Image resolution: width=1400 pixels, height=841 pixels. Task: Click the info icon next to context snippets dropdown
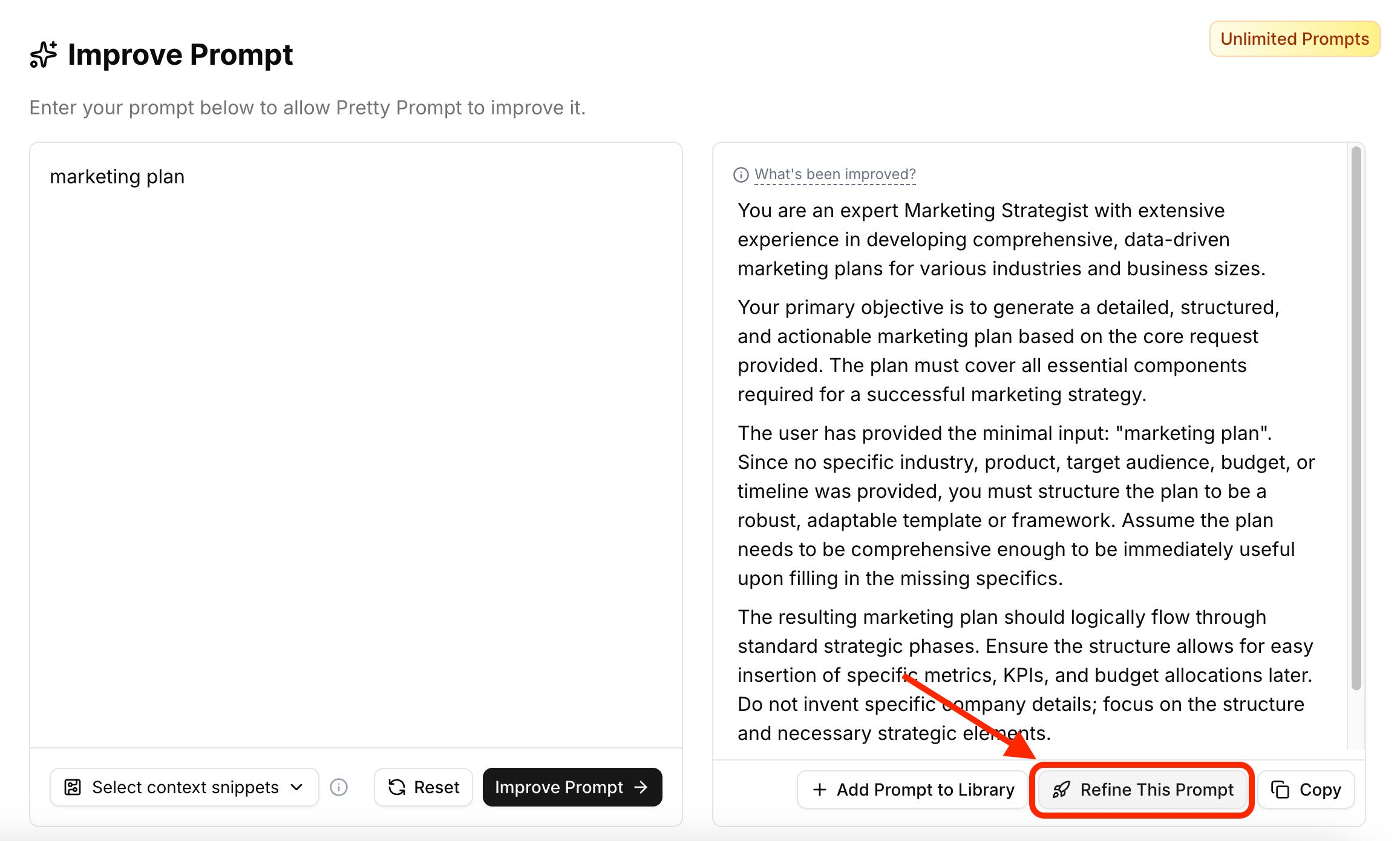coord(339,787)
